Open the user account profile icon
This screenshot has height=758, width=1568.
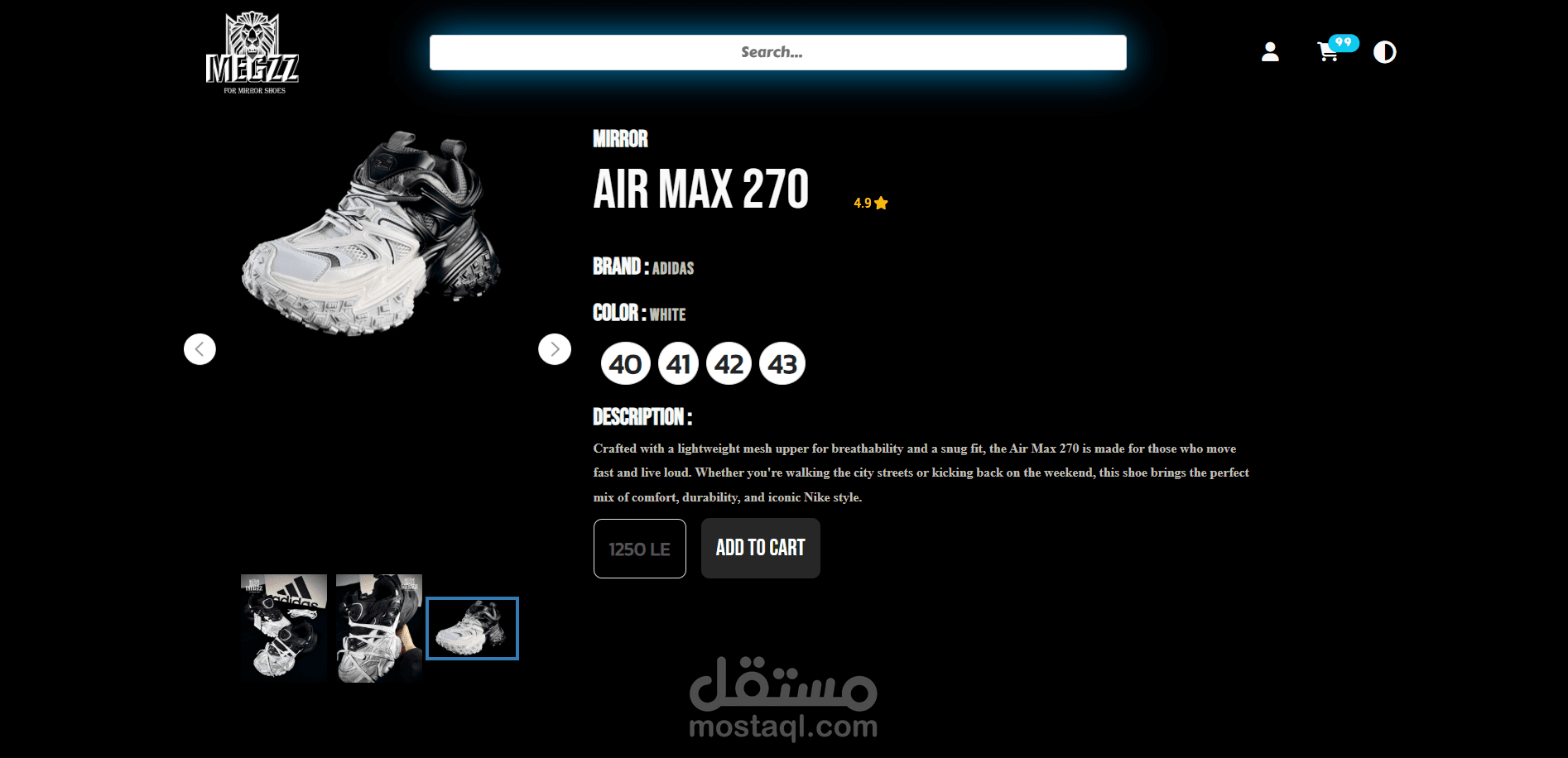tap(1270, 52)
